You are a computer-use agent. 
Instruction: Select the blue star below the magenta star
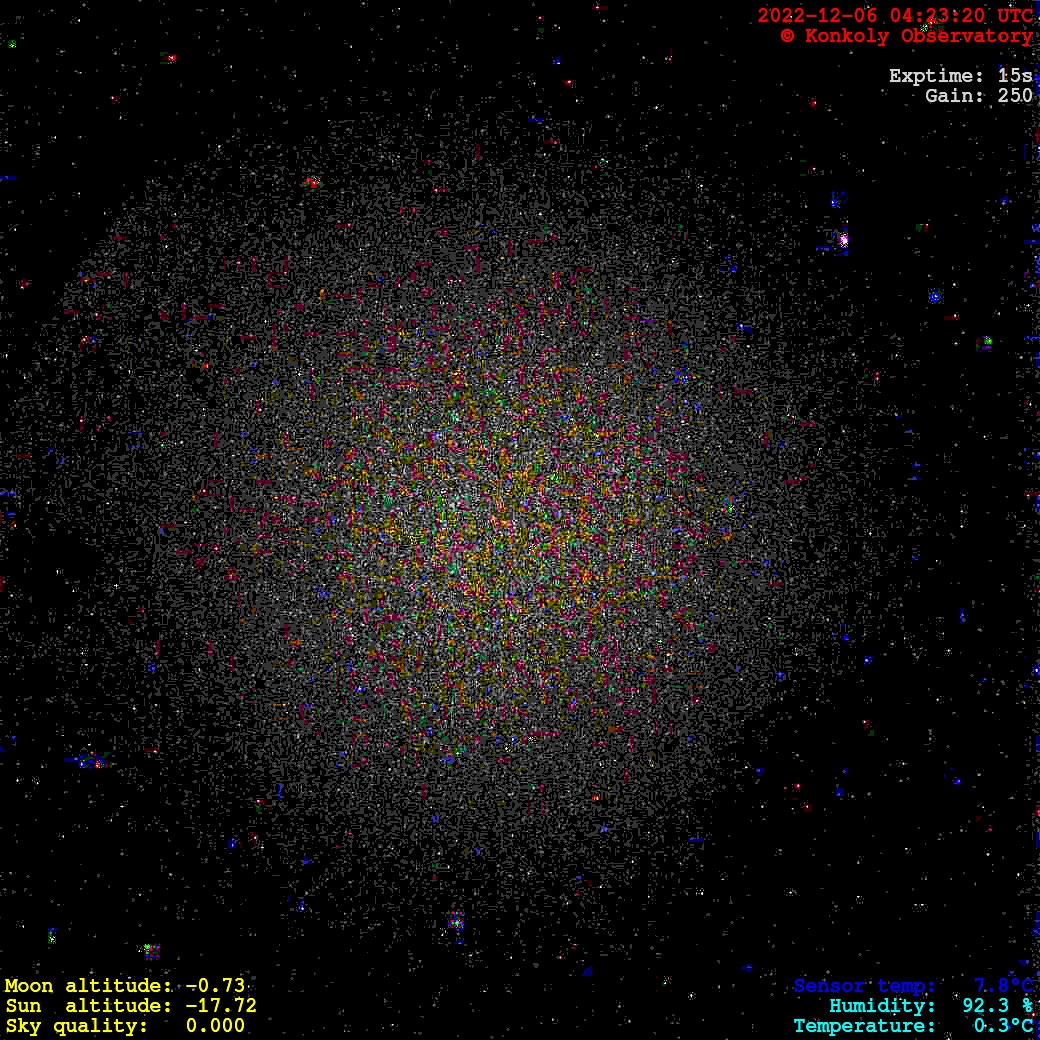click(935, 296)
